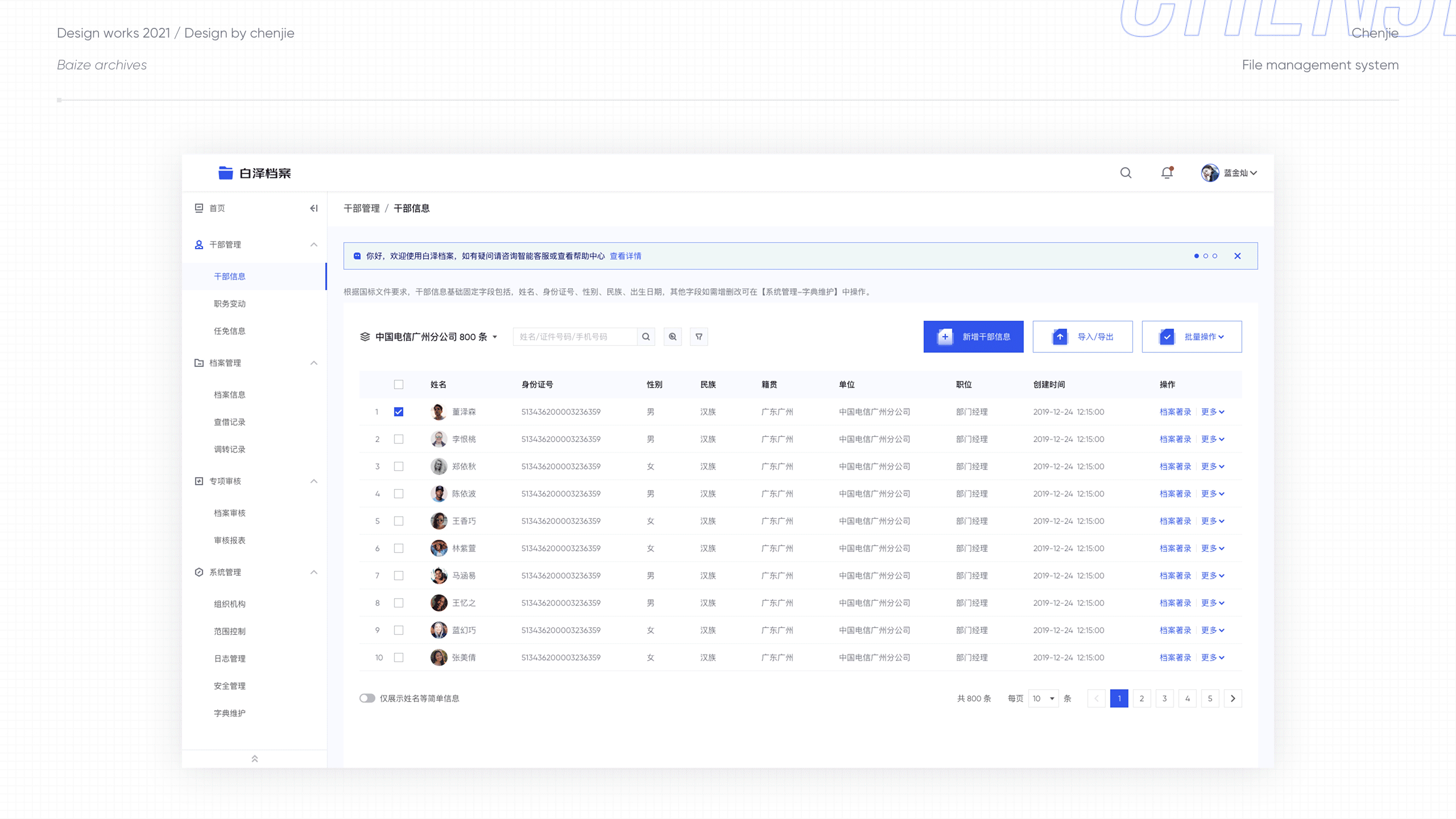Click the second dot in the banner carousel indicator
The image size is (1456, 819).
[x=1206, y=256]
